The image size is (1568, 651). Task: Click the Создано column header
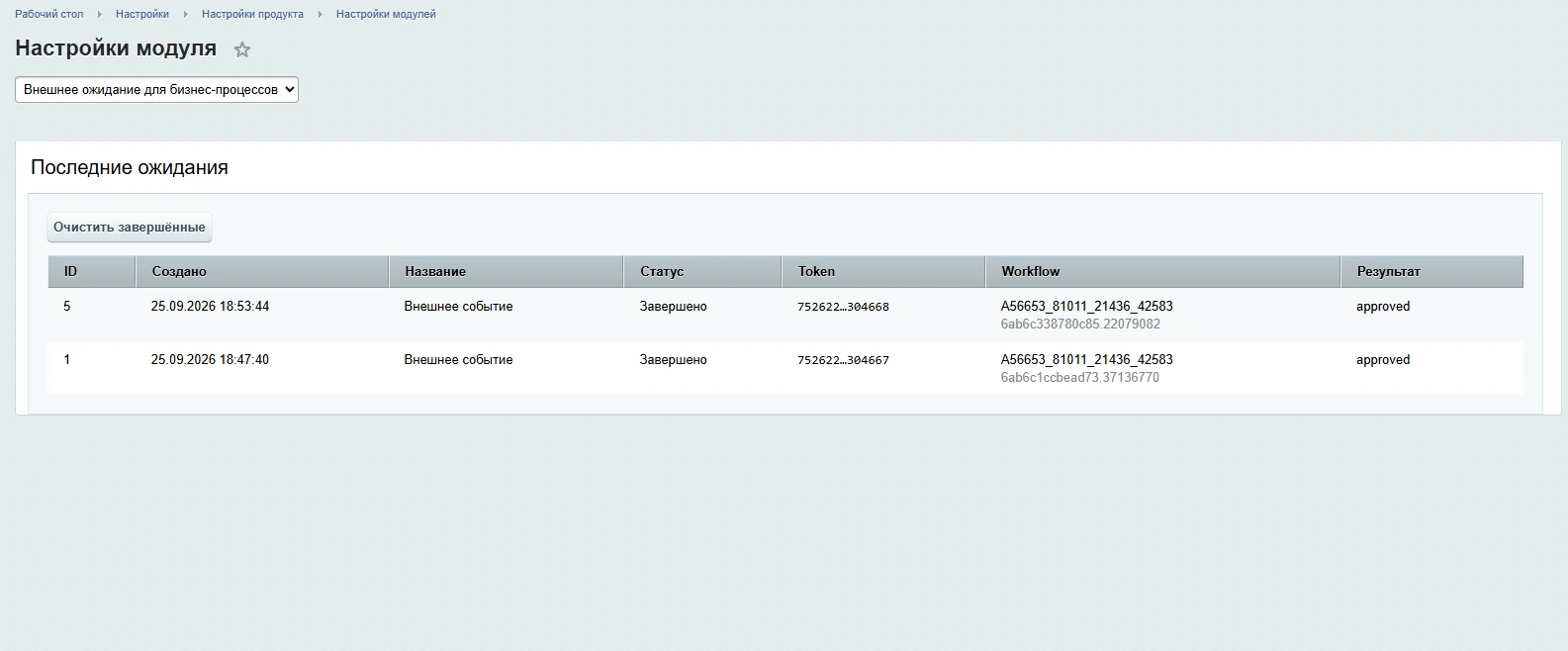coord(262,271)
